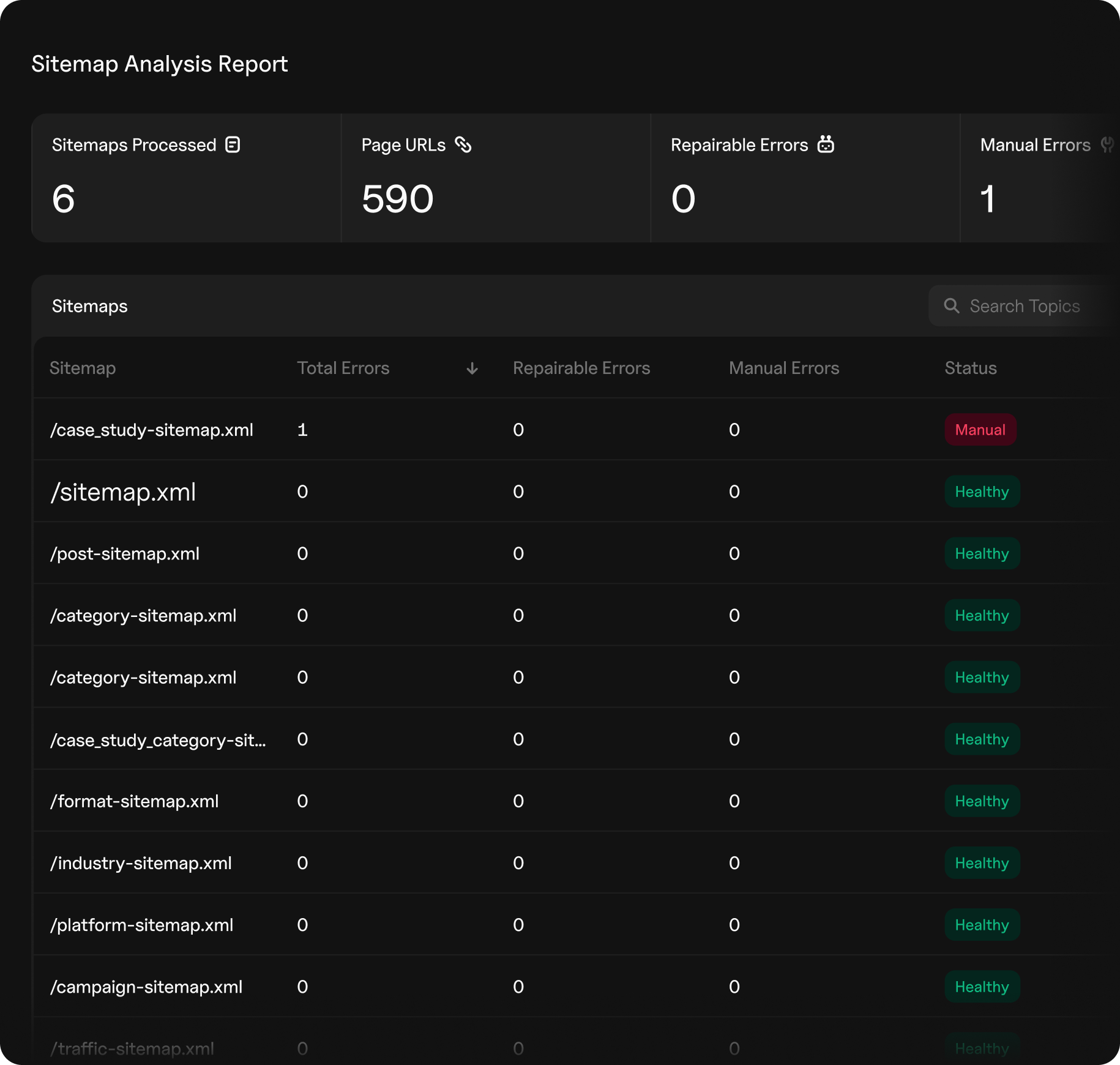
Task: Click the Sitemaps Processed document icon
Action: pyautogui.click(x=233, y=144)
